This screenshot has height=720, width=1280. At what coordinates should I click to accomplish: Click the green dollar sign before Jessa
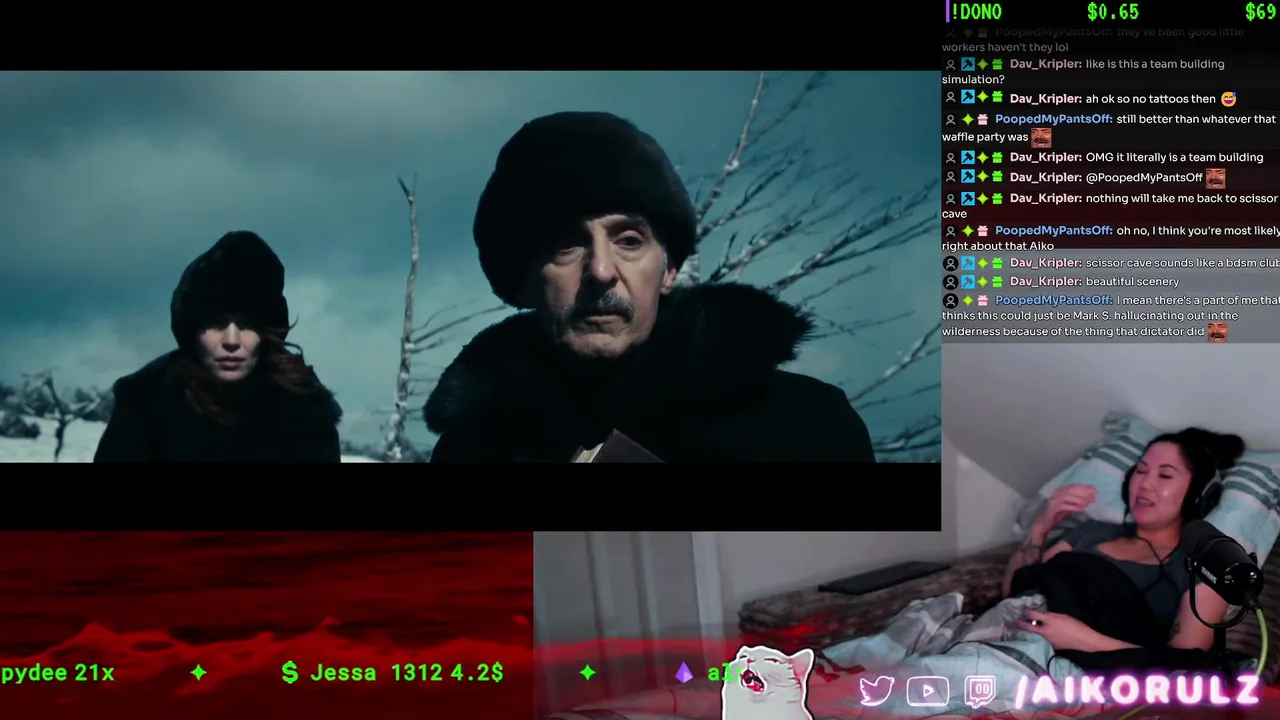pyautogui.click(x=290, y=672)
